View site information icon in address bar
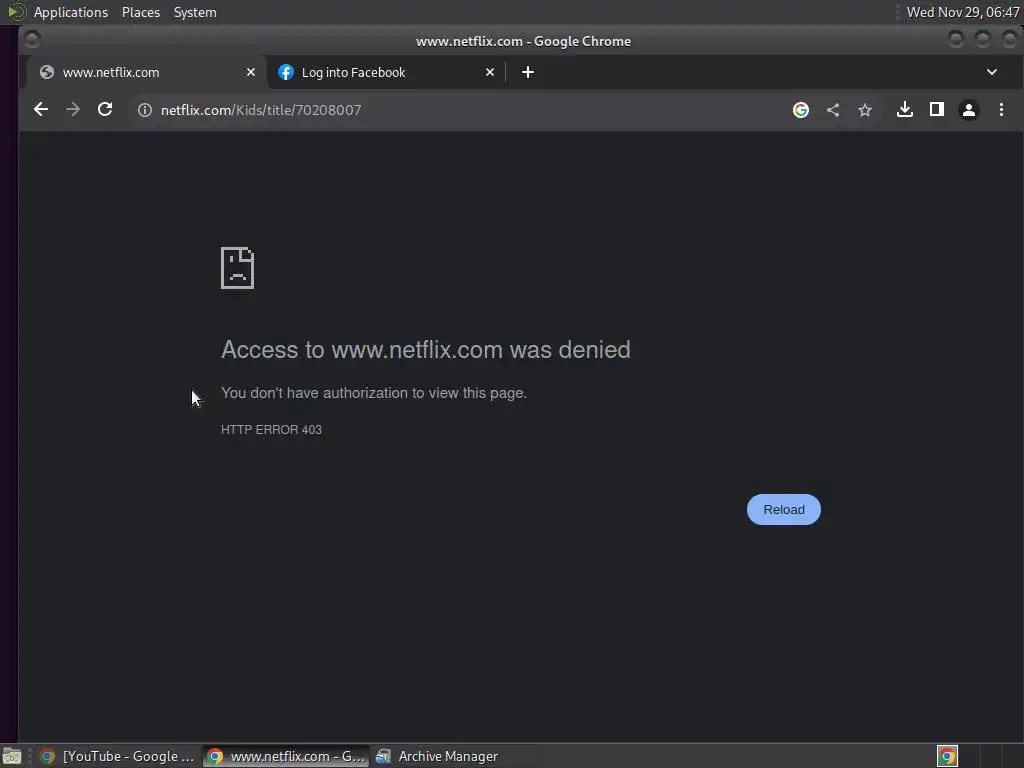This screenshot has height=768, width=1024. [x=144, y=110]
